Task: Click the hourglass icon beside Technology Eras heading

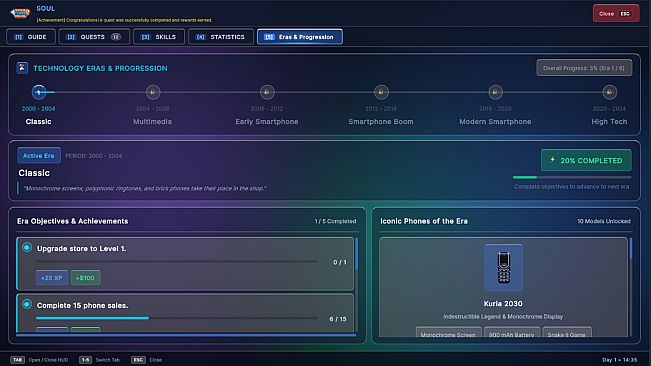Action: [x=22, y=68]
